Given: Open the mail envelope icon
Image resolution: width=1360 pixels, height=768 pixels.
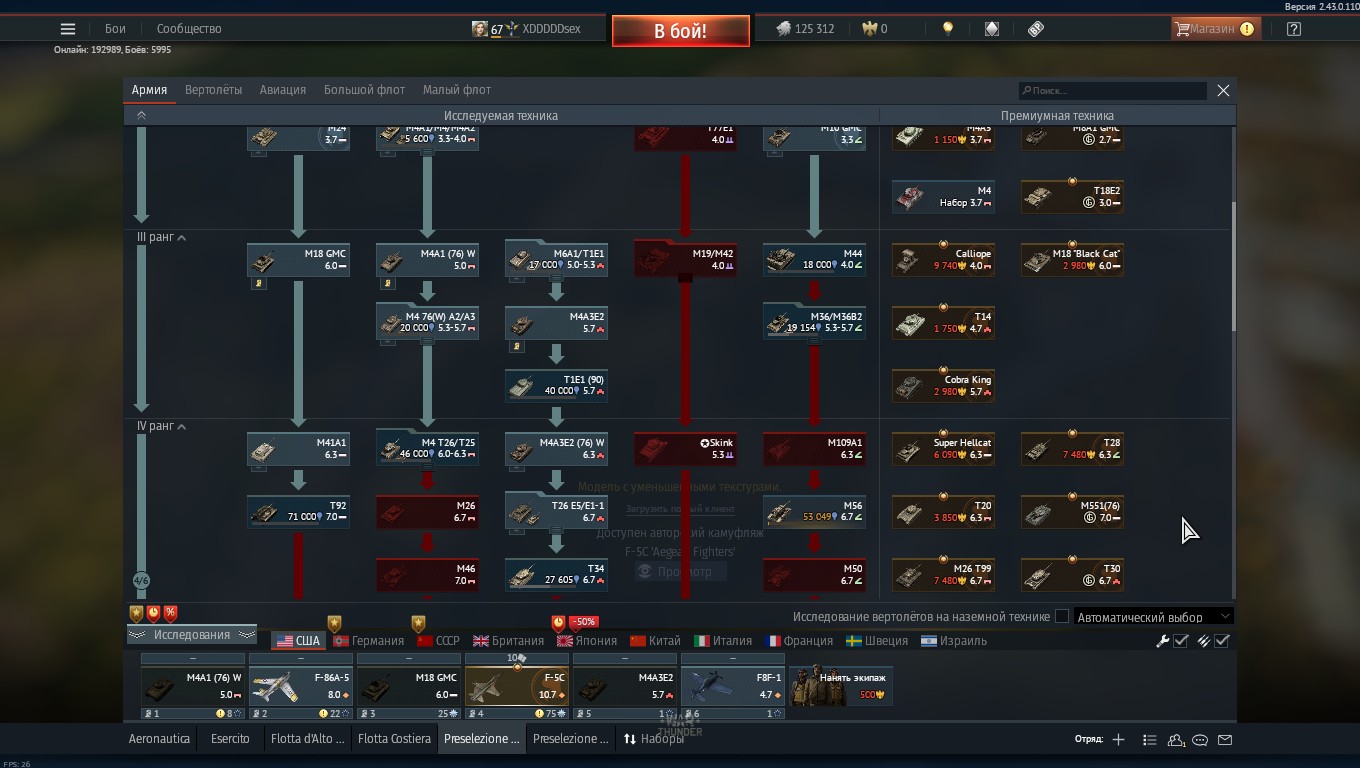Looking at the screenshot, I should 1225,740.
